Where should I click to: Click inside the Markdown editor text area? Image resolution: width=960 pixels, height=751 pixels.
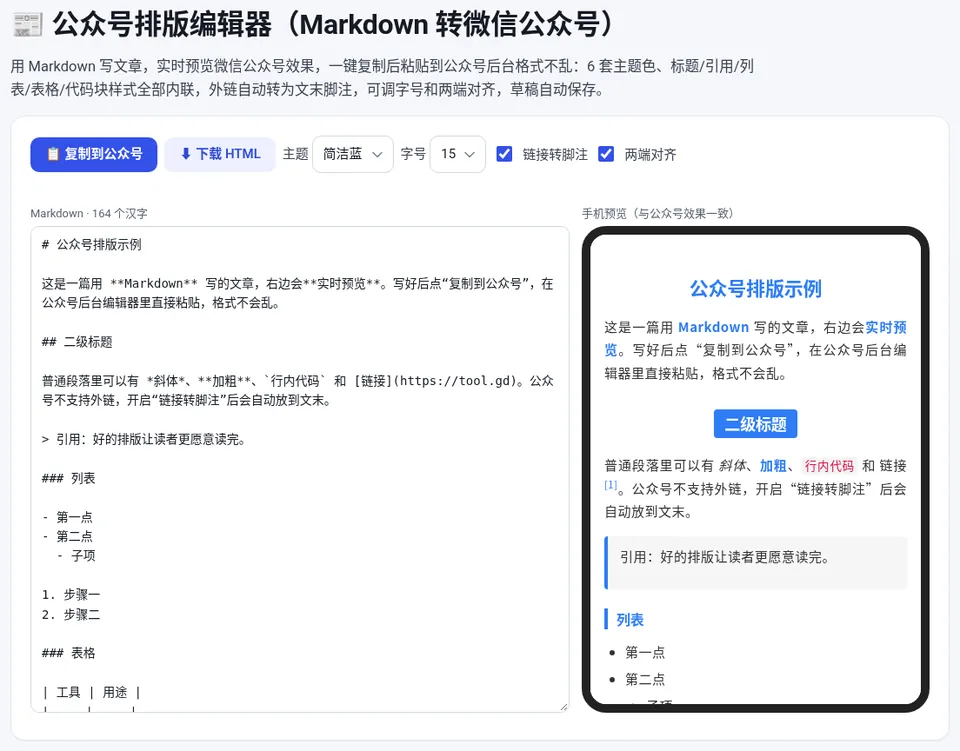click(300, 469)
